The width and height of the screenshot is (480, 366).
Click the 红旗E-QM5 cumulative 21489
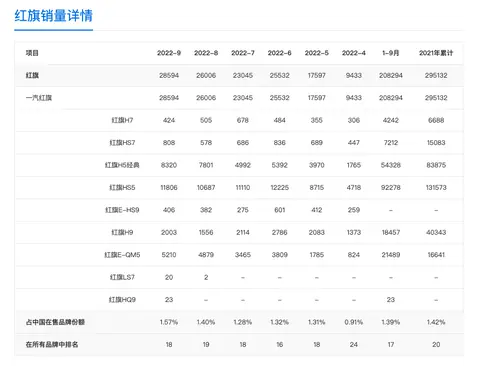(x=391, y=255)
